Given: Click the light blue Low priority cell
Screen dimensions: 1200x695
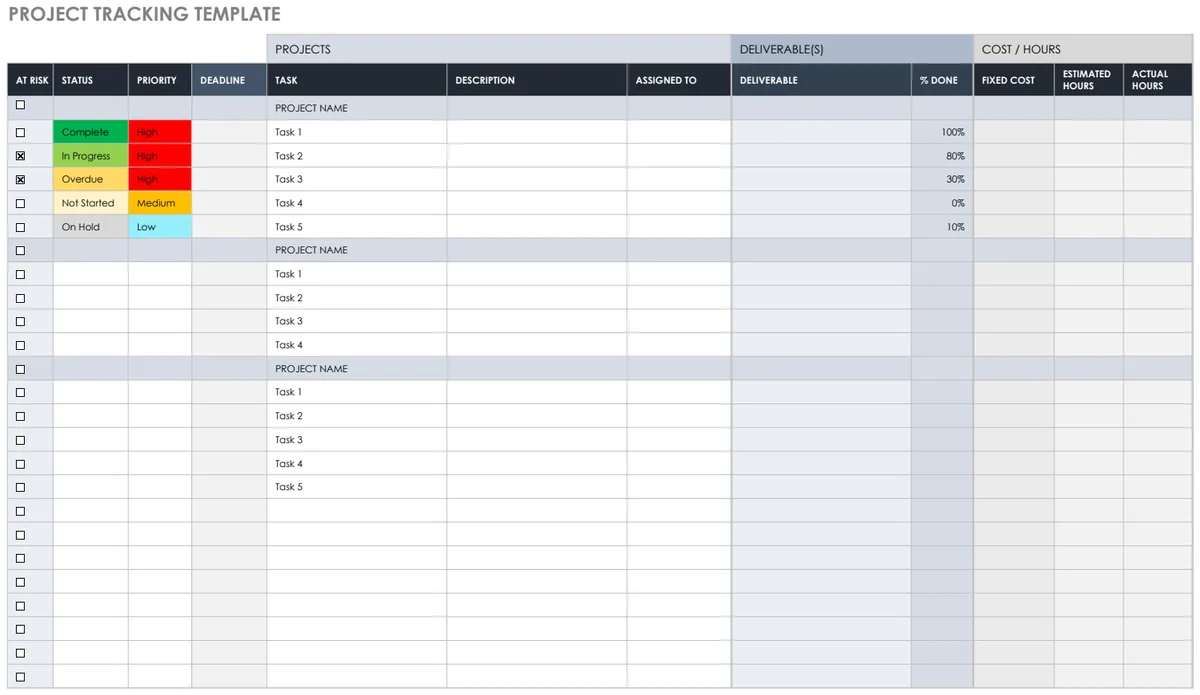Looking at the screenshot, I should click(160, 227).
